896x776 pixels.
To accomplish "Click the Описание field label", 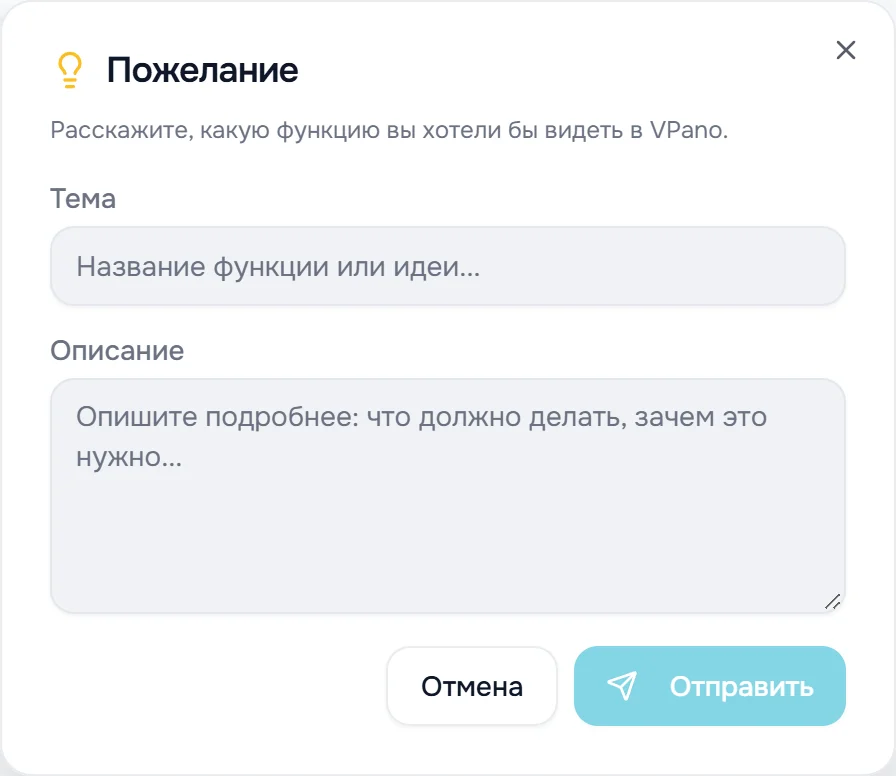I will 117,351.
